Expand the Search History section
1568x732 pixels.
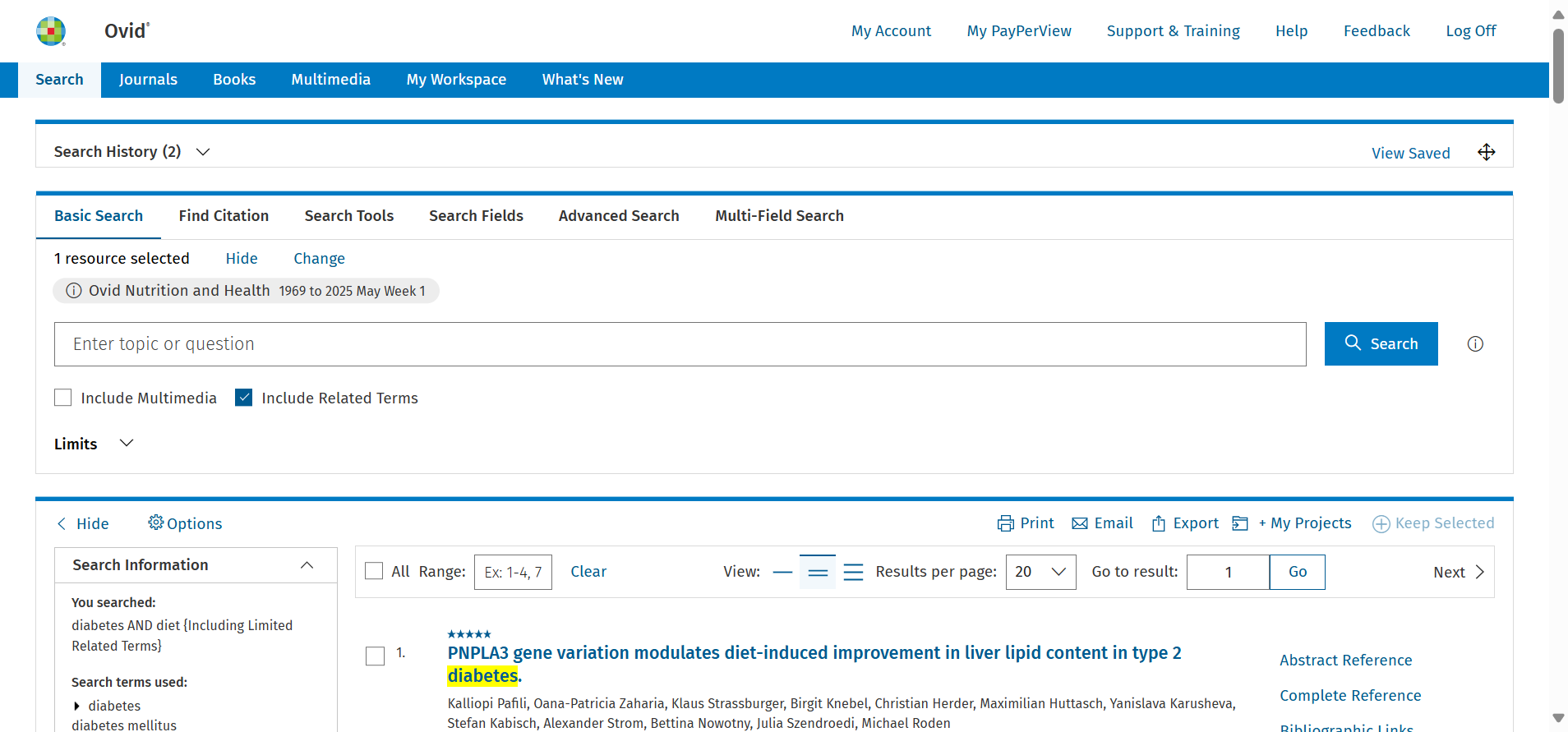(x=203, y=152)
